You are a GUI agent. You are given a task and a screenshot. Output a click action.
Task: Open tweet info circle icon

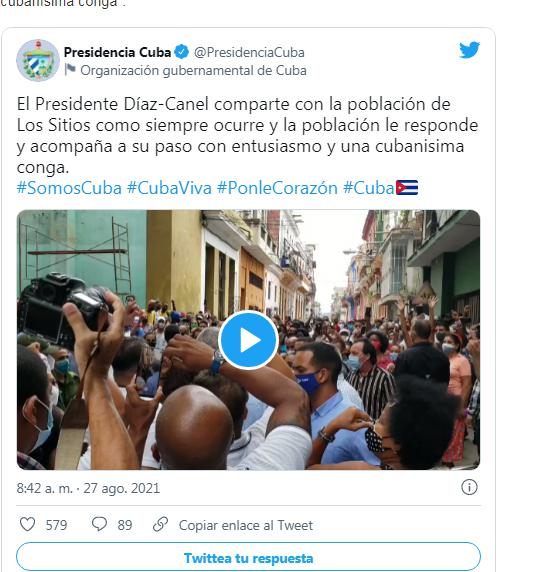469,487
